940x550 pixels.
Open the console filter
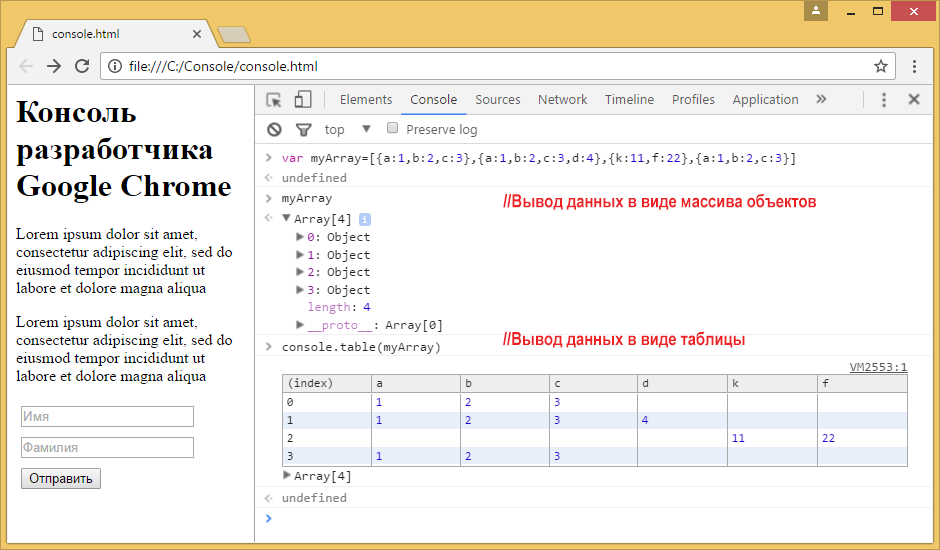[x=304, y=130]
